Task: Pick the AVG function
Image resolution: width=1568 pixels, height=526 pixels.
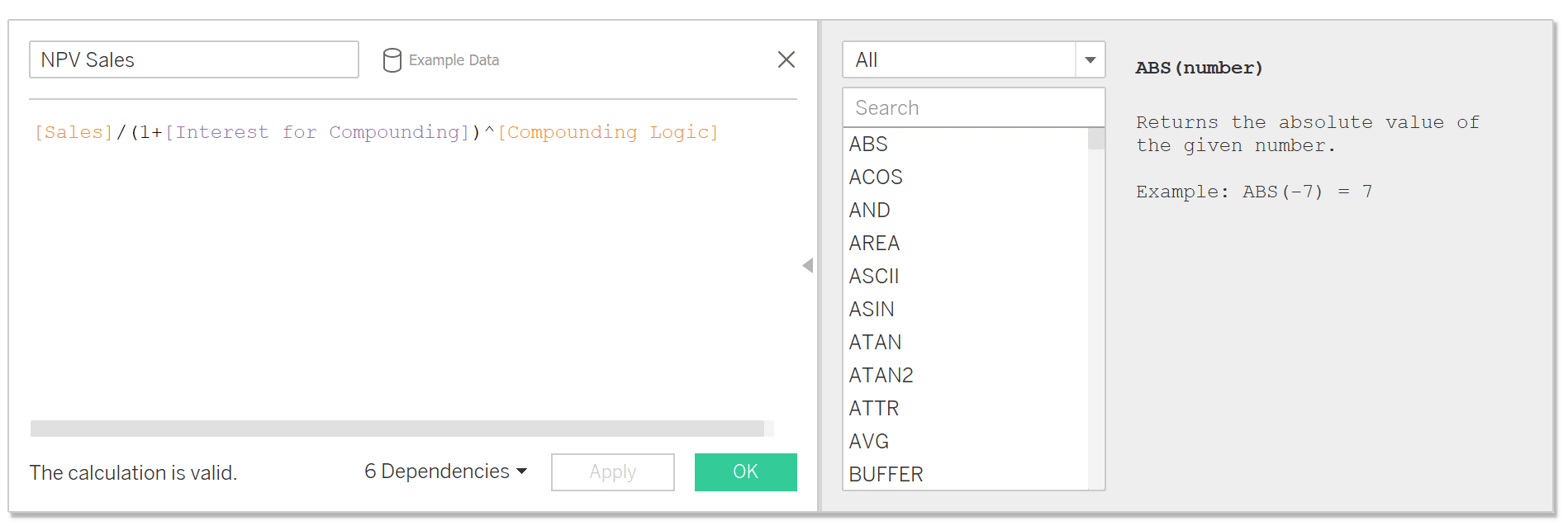Action: (869, 442)
